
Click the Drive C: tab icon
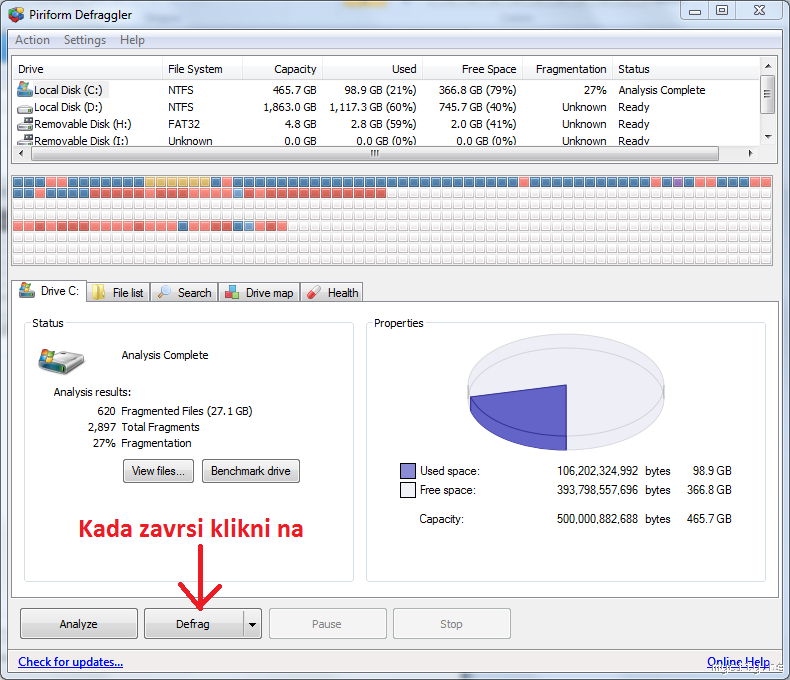[27, 290]
